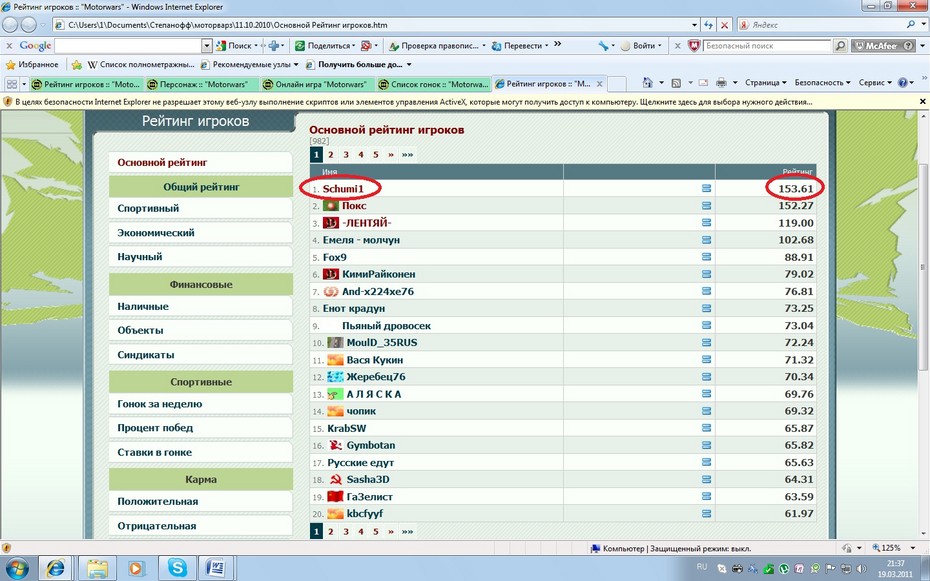Viewport: 930px width, 581px height.
Task: Open Windows Media Player from the taskbar
Action: 137,566
